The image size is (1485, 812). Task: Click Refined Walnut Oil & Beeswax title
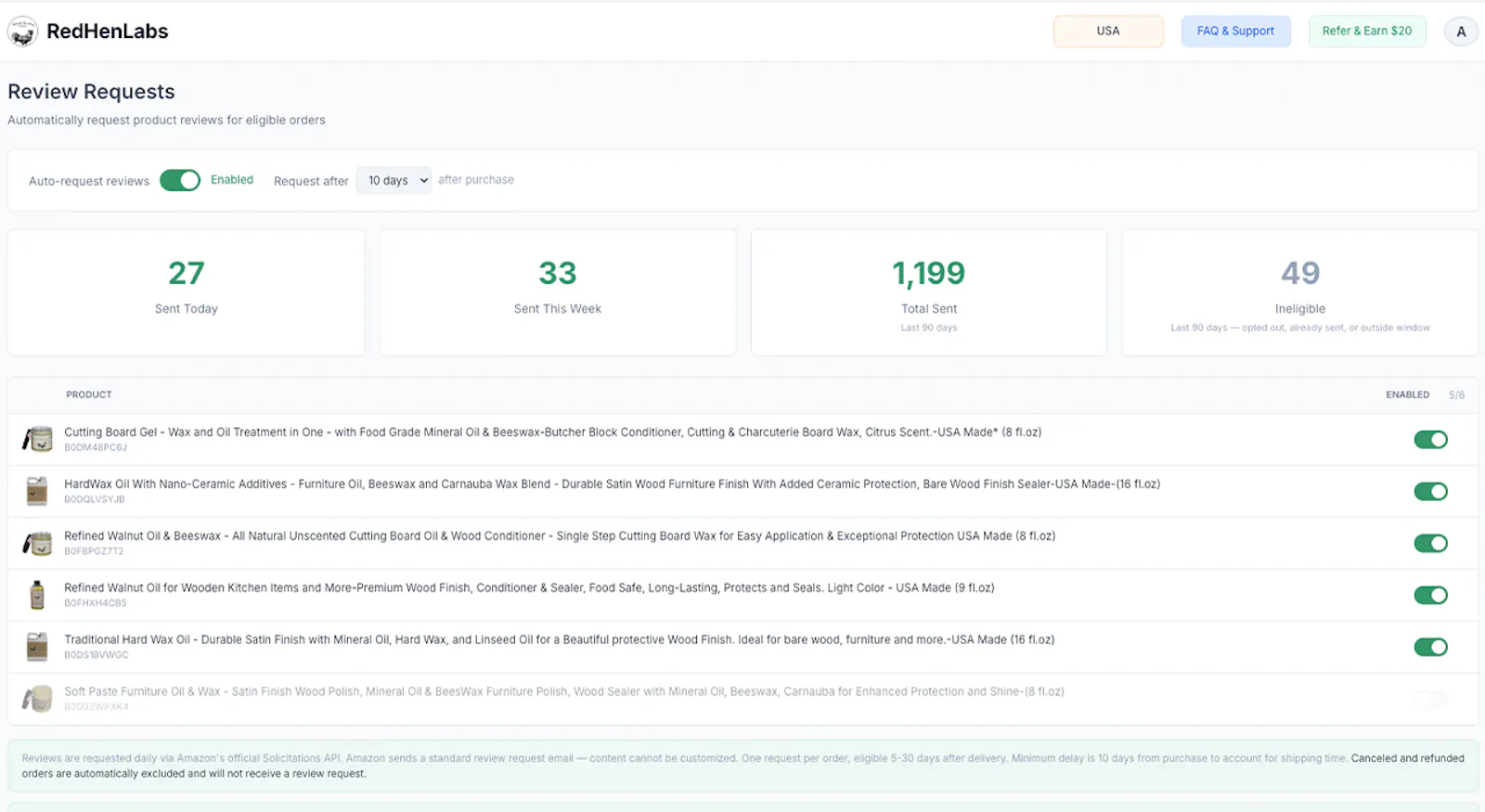(x=560, y=536)
